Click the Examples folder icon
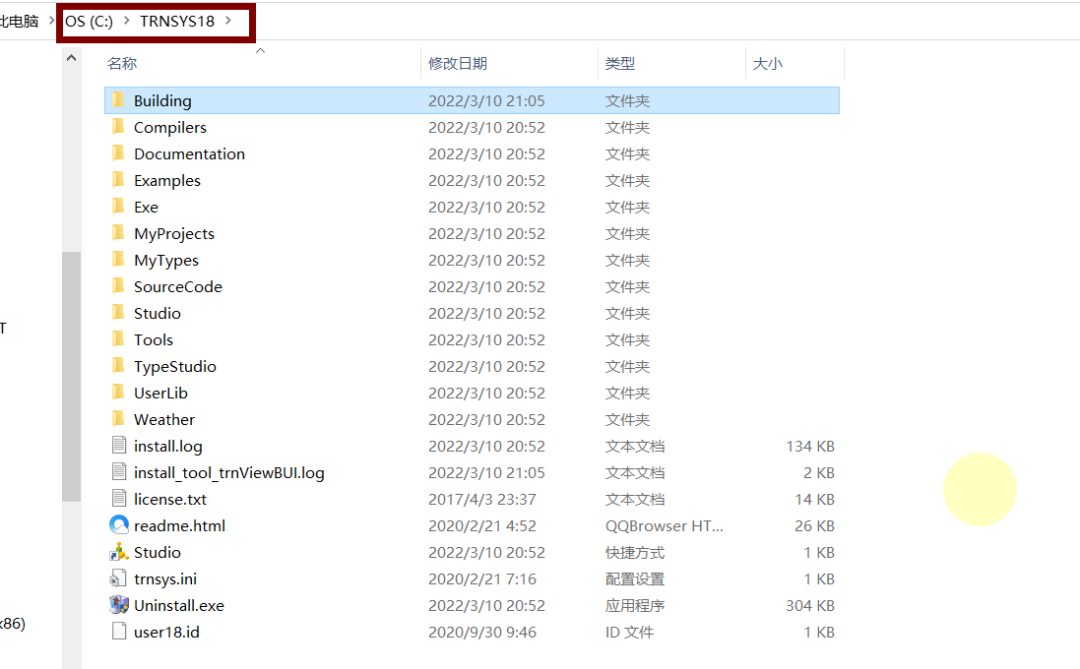Screen dimensions: 1080x669 tap(118, 180)
